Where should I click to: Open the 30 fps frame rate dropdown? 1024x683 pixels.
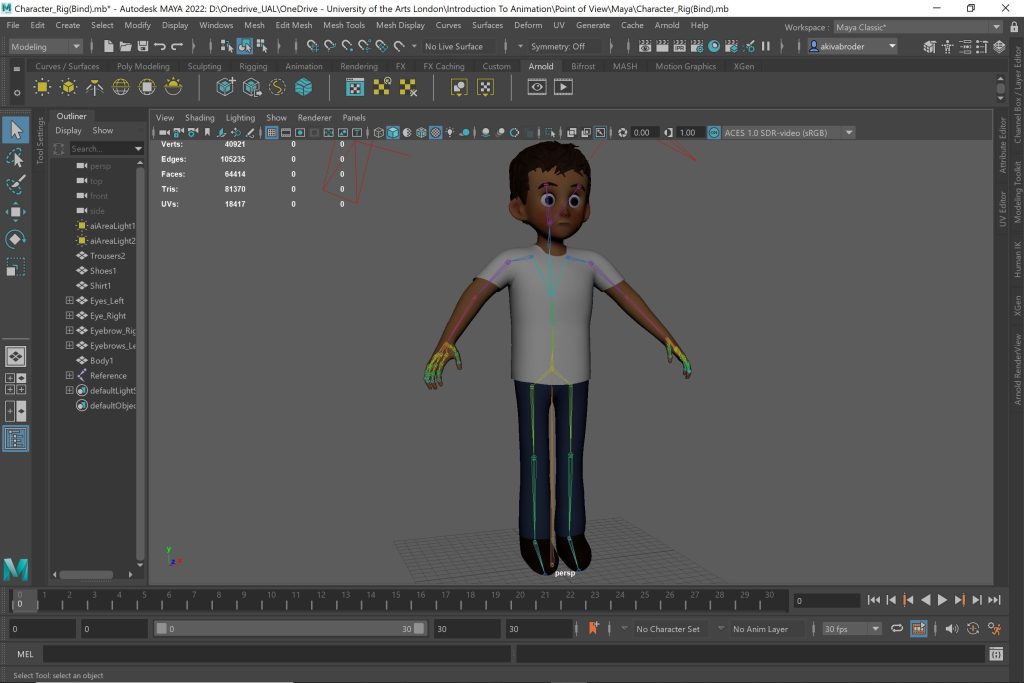852,629
